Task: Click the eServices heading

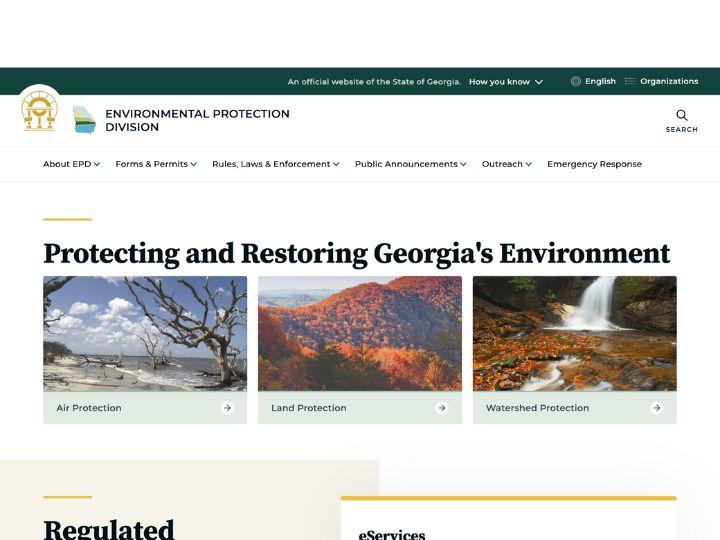Action: [392, 535]
